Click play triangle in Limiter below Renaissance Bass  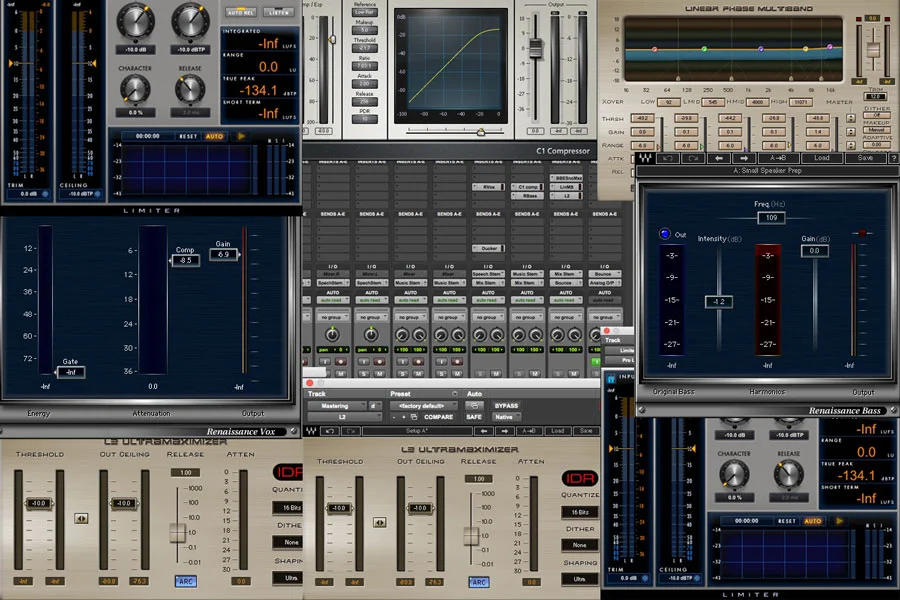tap(839, 521)
